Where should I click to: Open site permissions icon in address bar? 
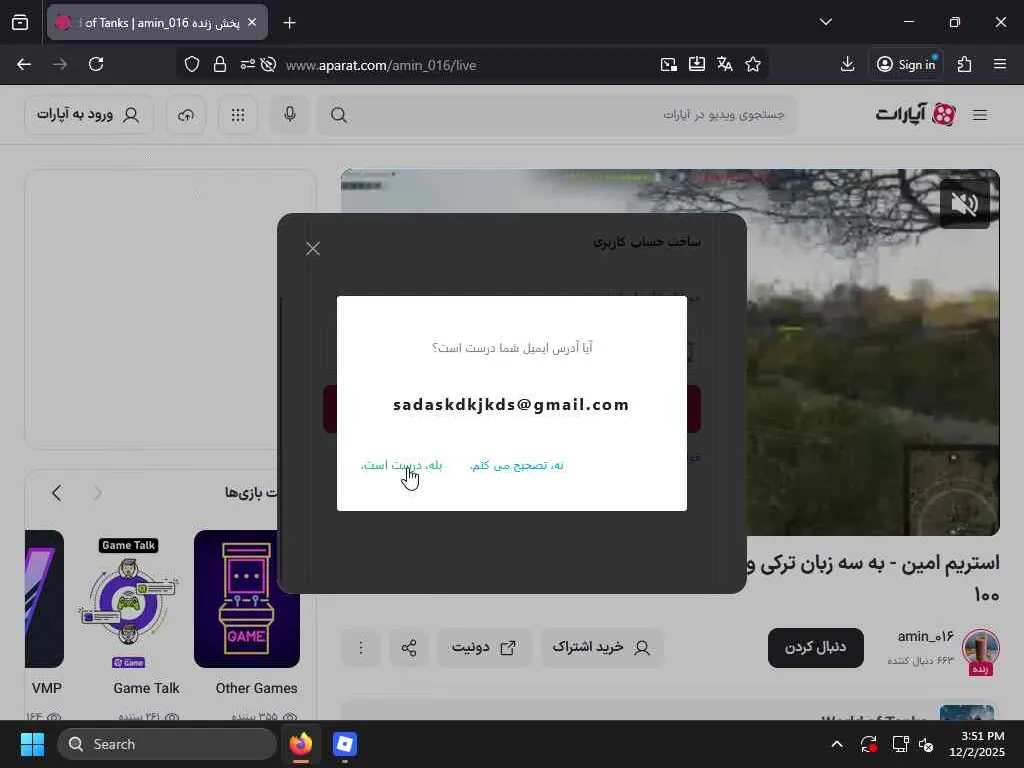tap(248, 65)
